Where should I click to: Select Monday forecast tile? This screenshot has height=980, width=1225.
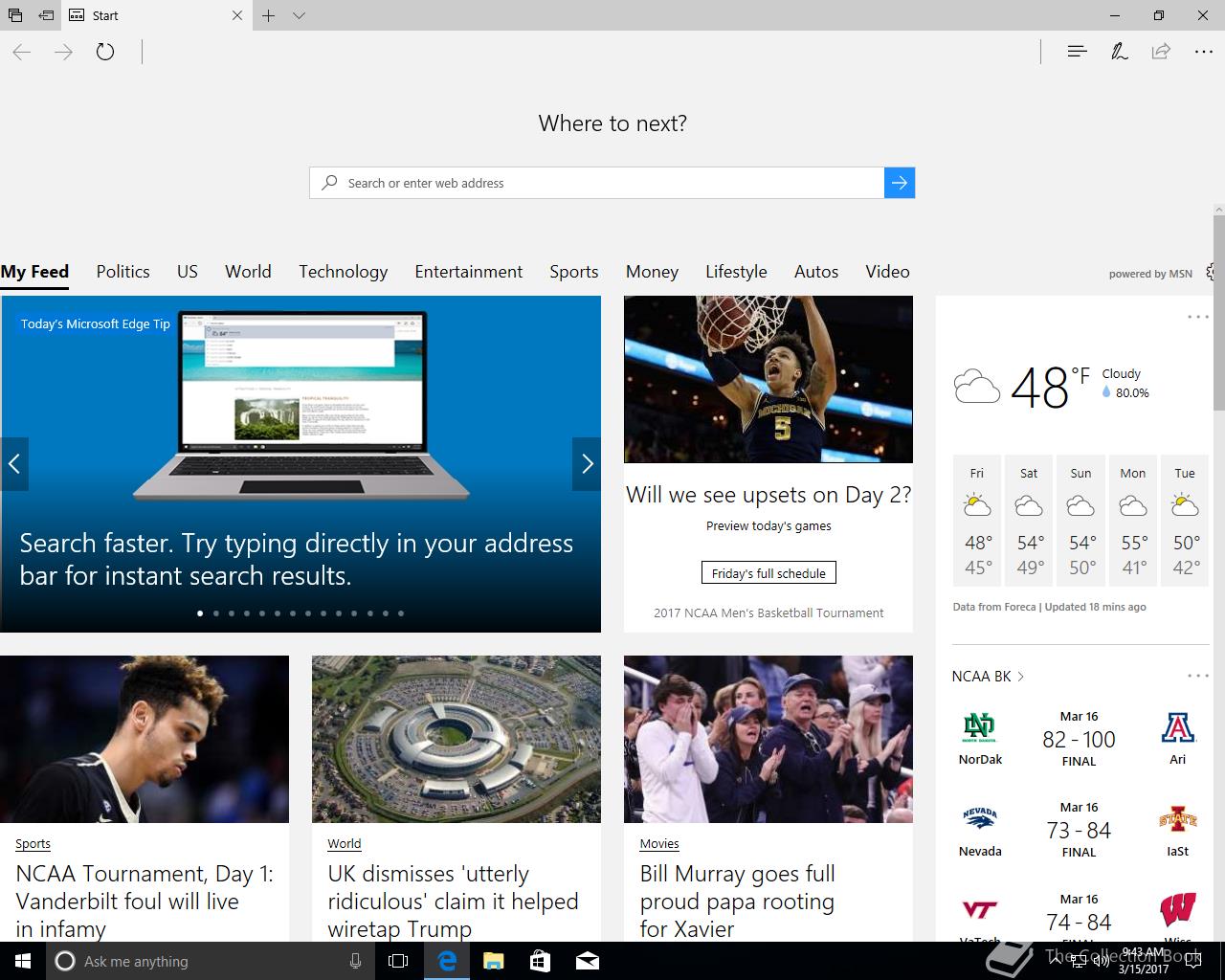pyautogui.click(x=1133, y=521)
